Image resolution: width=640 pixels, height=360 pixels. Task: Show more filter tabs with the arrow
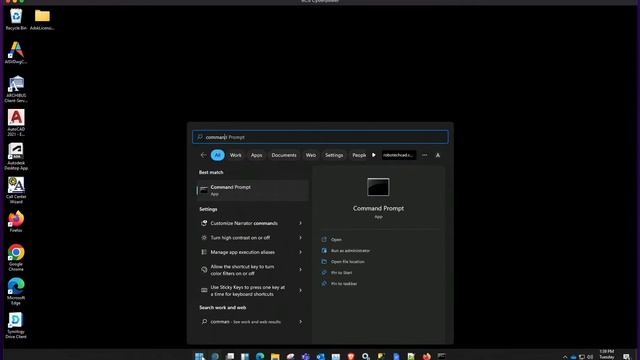(373, 155)
